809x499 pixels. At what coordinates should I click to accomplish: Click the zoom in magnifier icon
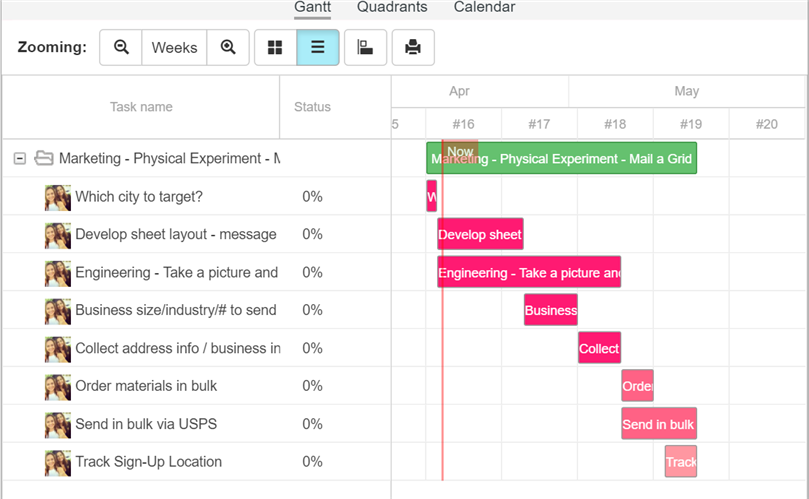point(228,47)
